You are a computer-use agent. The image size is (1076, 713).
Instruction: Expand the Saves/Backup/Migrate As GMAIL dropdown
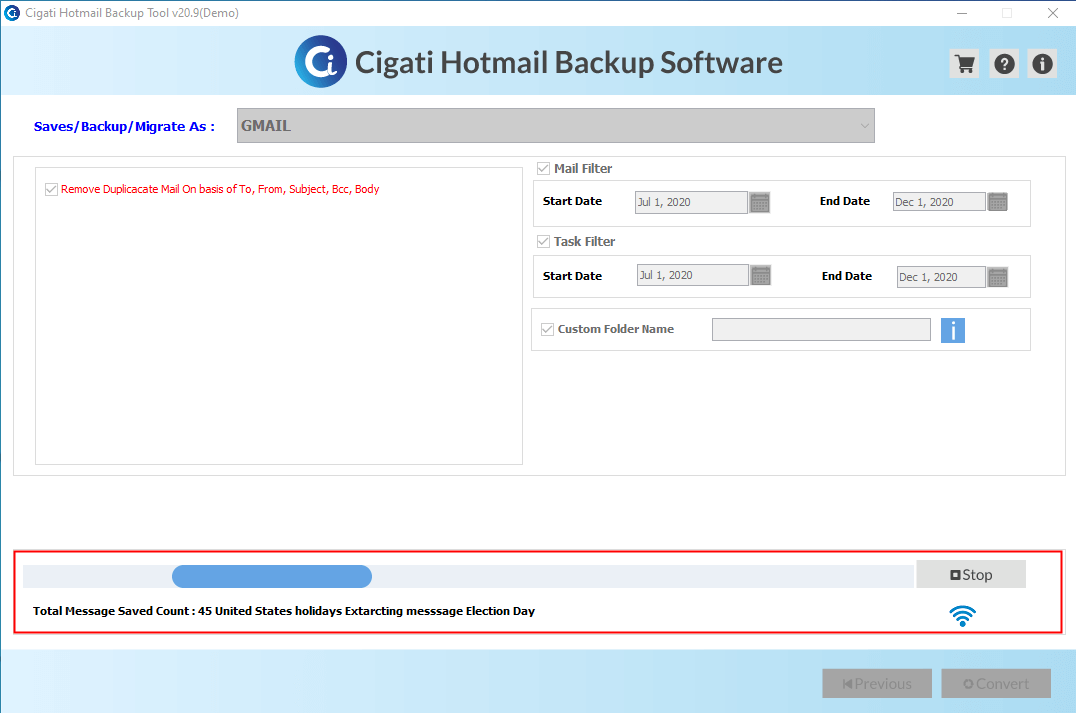[x=556, y=126]
